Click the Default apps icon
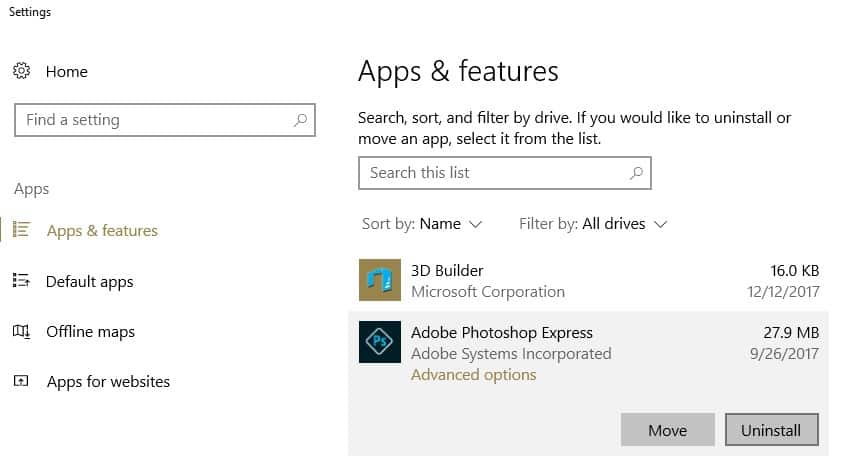This screenshot has height=460, width=841. [x=21, y=280]
